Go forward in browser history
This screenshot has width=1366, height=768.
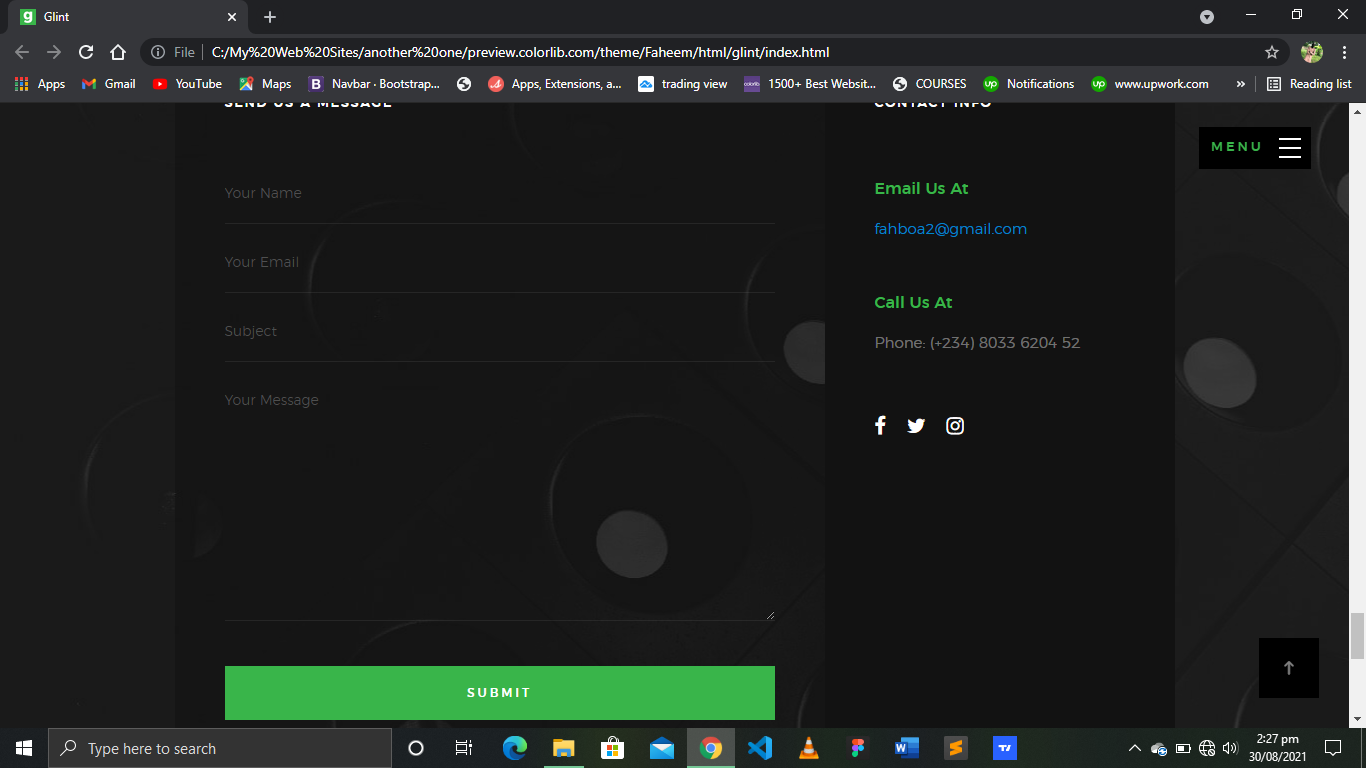click(54, 52)
